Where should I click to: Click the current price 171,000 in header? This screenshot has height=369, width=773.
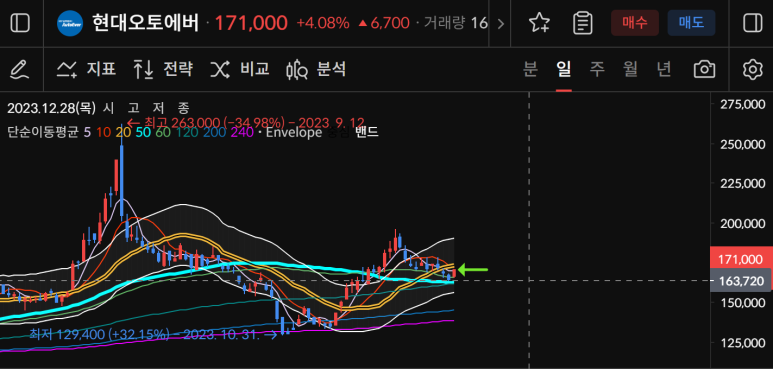click(251, 23)
